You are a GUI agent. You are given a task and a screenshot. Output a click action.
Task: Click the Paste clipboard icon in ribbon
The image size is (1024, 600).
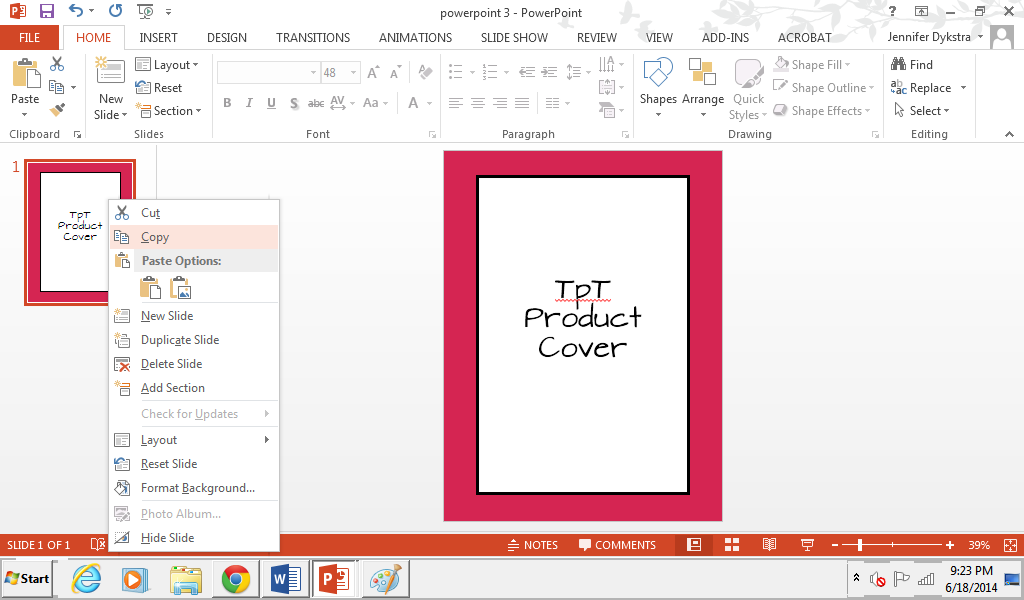point(25,73)
